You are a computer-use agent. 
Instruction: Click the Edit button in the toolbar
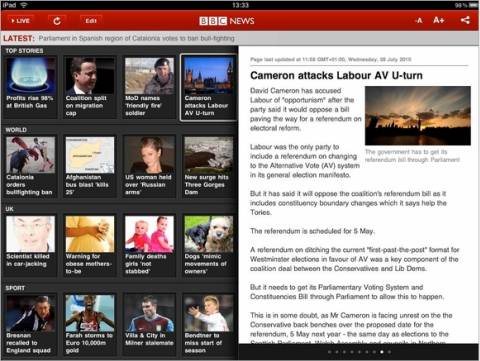click(x=91, y=21)
